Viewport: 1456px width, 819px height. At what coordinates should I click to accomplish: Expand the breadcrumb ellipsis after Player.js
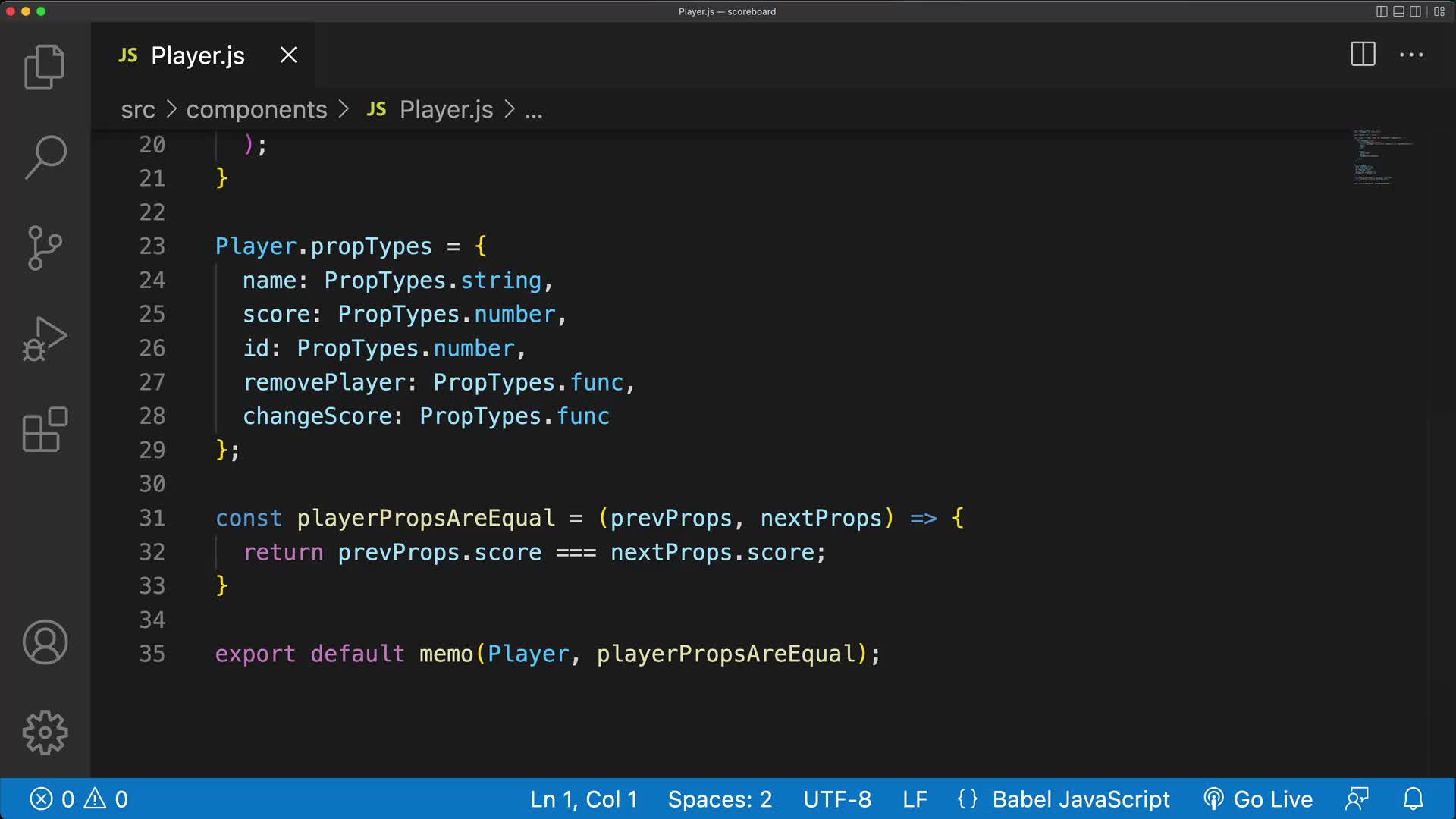click(535, 110)
